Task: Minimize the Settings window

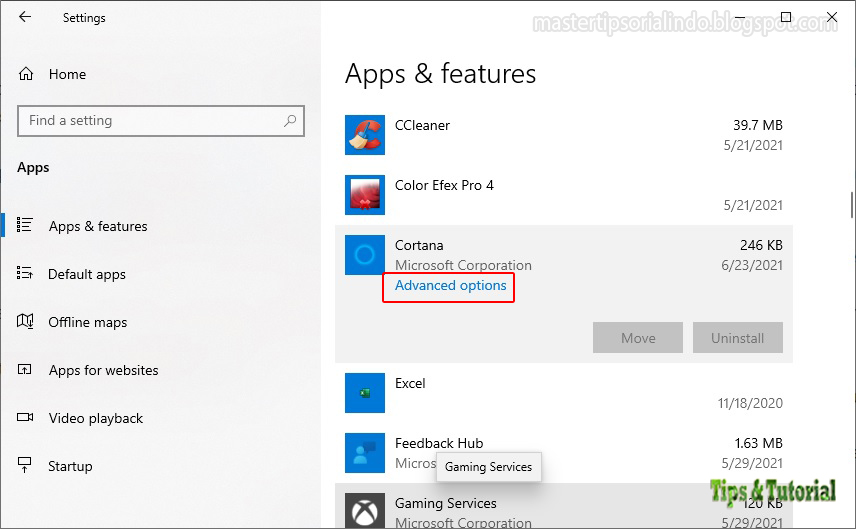Action: click(739, 17)
